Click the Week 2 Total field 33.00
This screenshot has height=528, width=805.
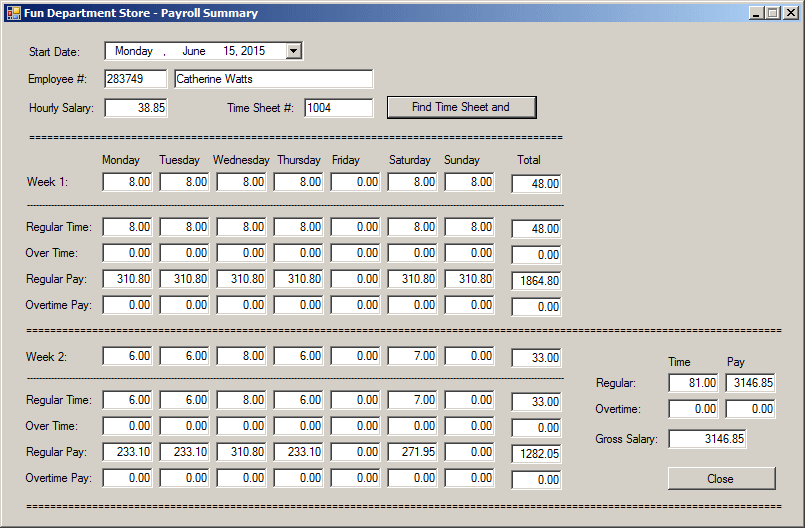536,358
